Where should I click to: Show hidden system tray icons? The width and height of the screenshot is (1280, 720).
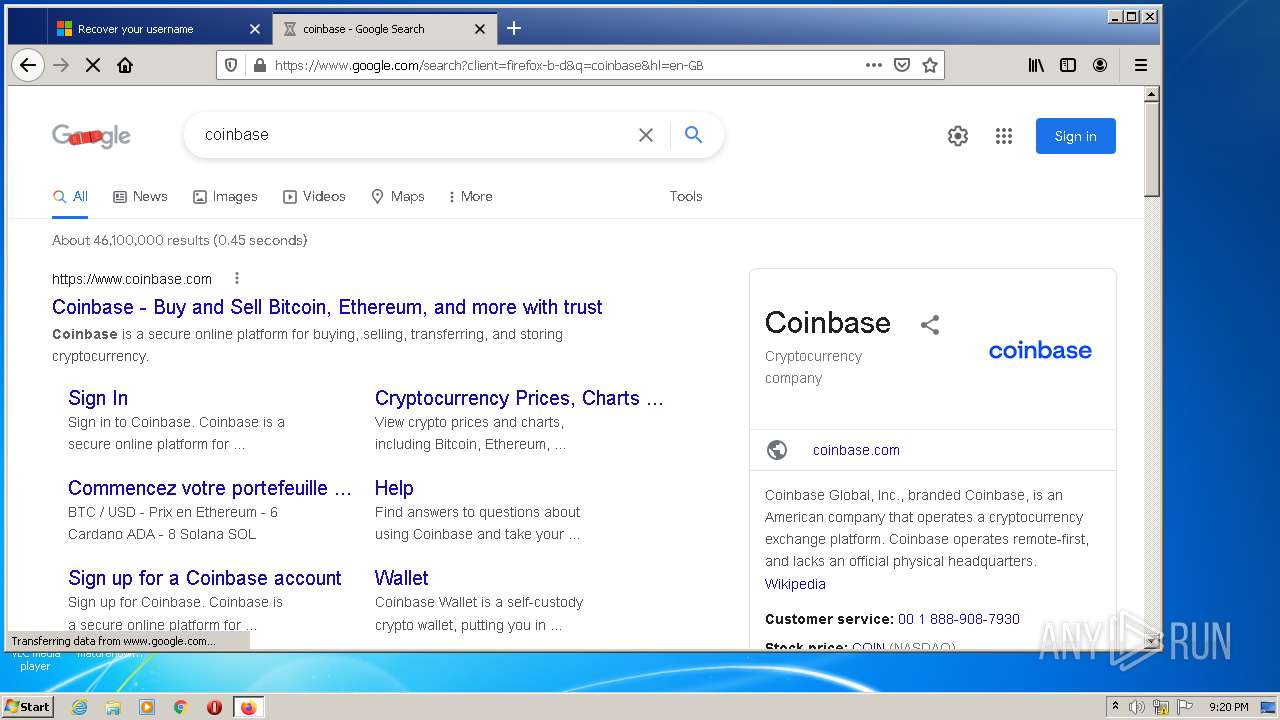tap(1115, 707)
